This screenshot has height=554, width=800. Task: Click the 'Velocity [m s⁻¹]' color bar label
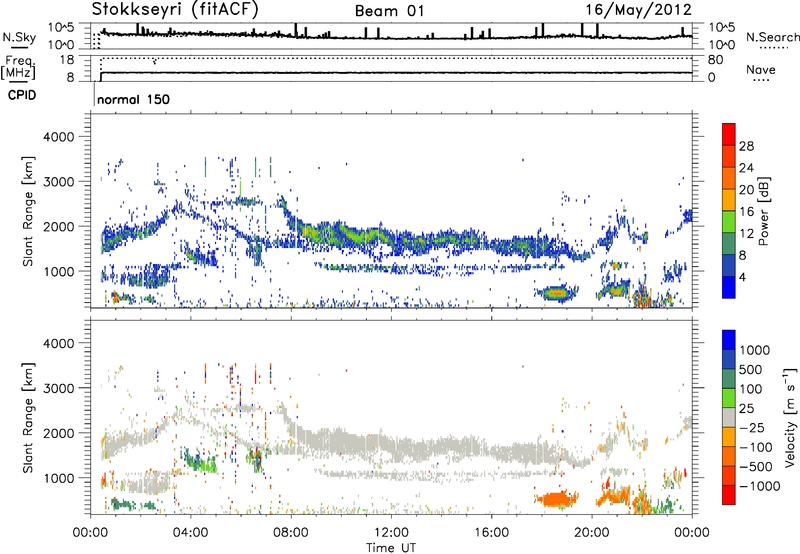790,417
